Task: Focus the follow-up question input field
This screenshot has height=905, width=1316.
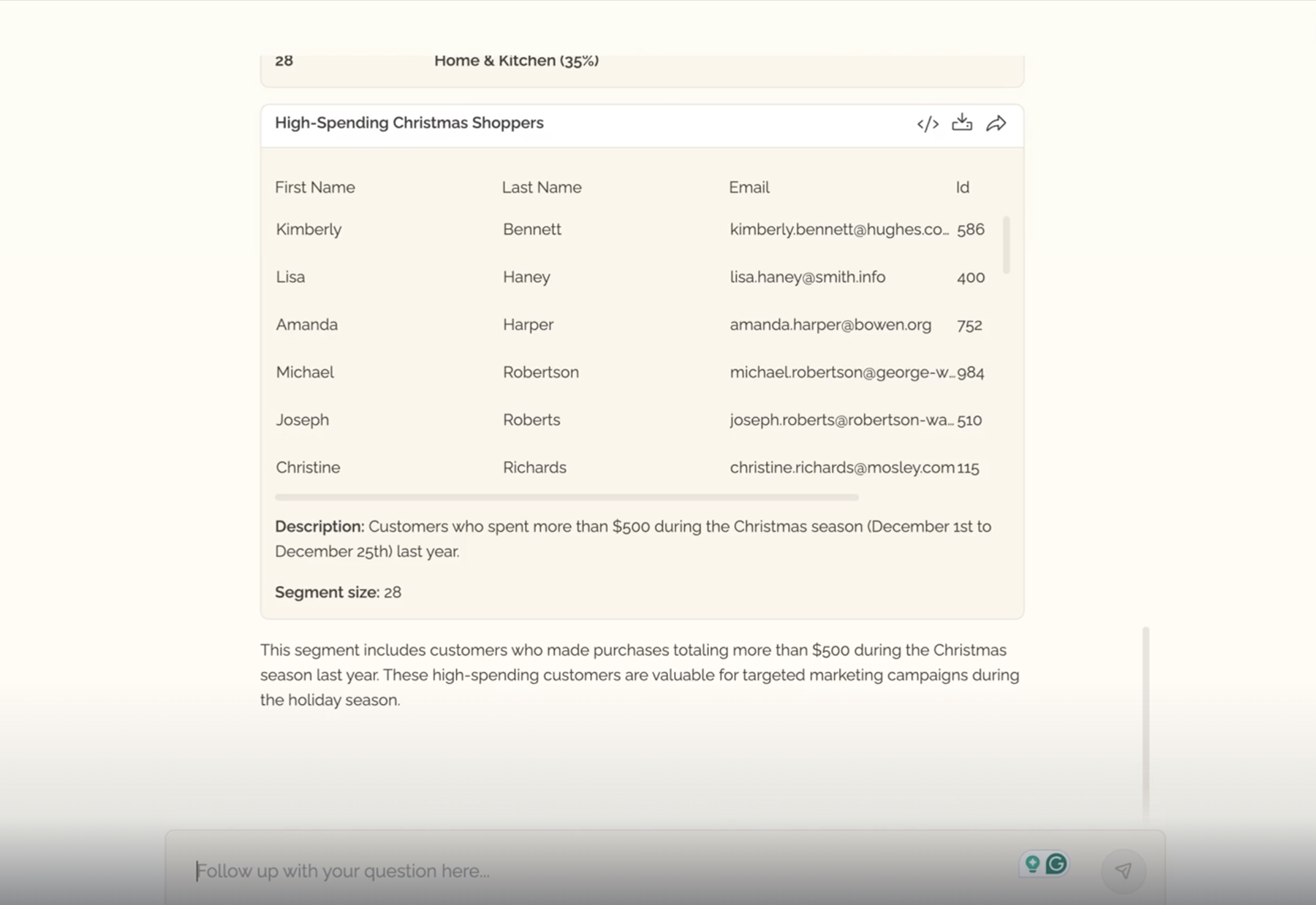Action: [x=567, y=870]
